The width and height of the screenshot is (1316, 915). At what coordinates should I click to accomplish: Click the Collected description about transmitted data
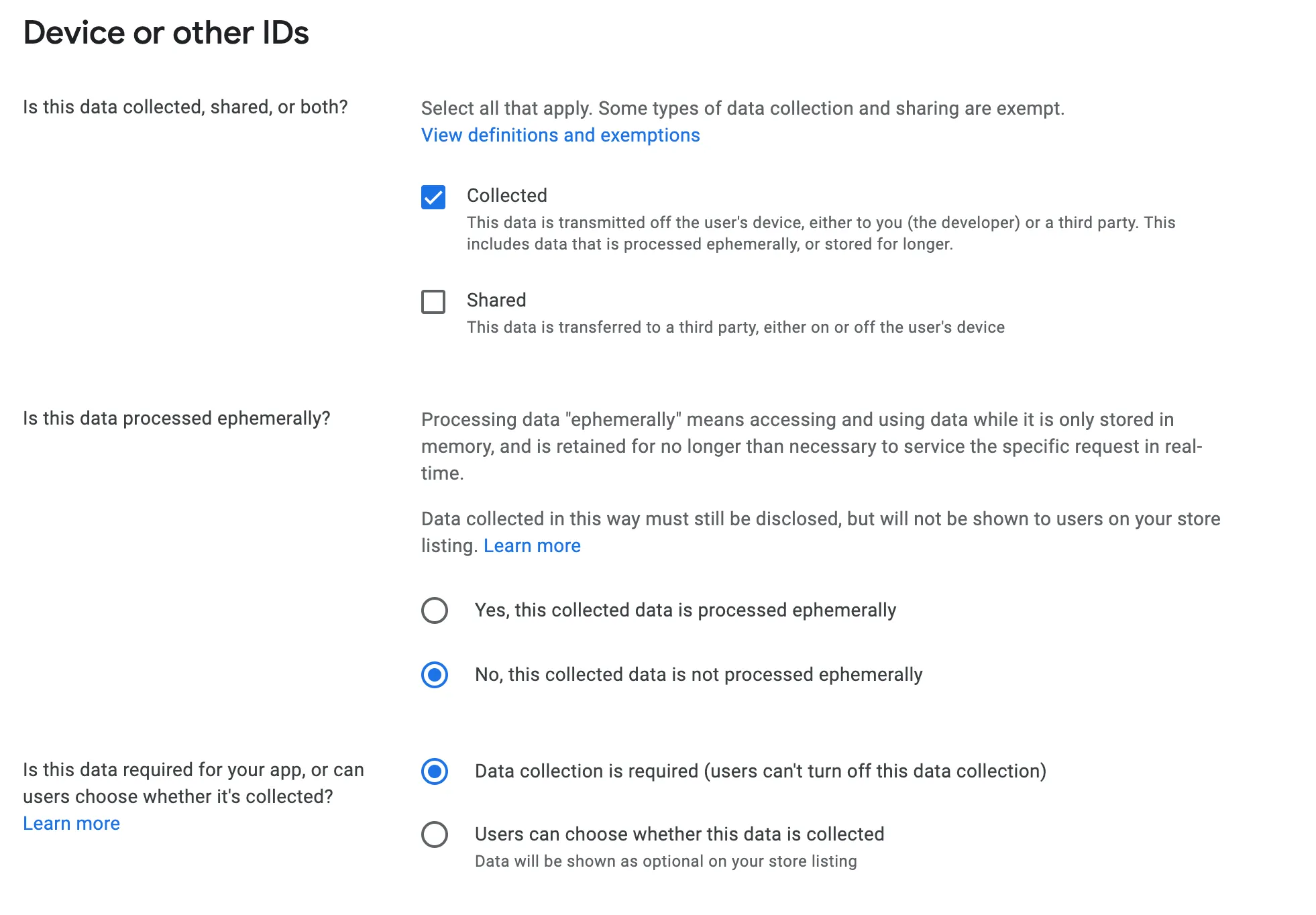820,233
